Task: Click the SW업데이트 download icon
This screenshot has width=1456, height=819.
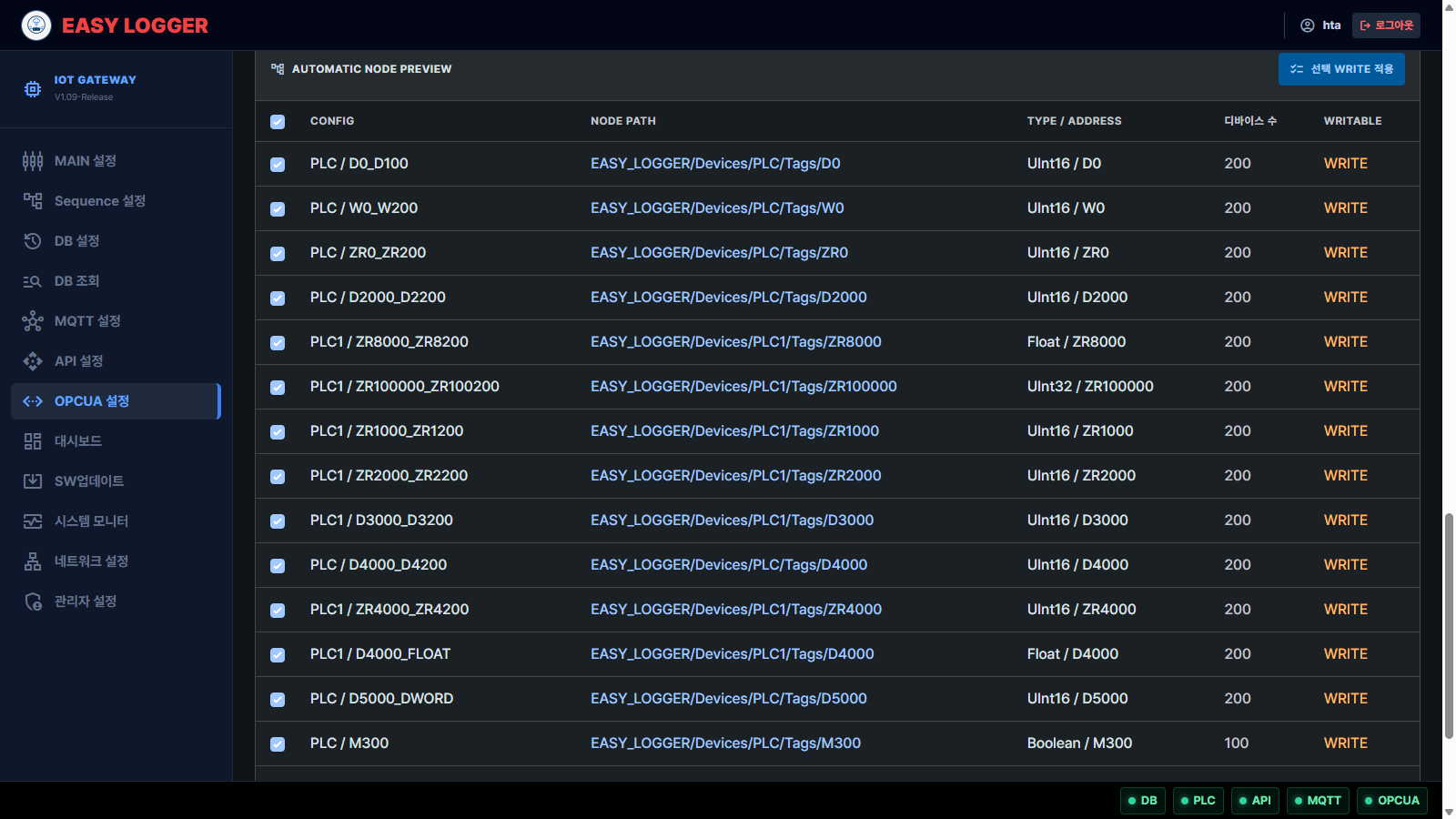Action: [x=33, y=481]
